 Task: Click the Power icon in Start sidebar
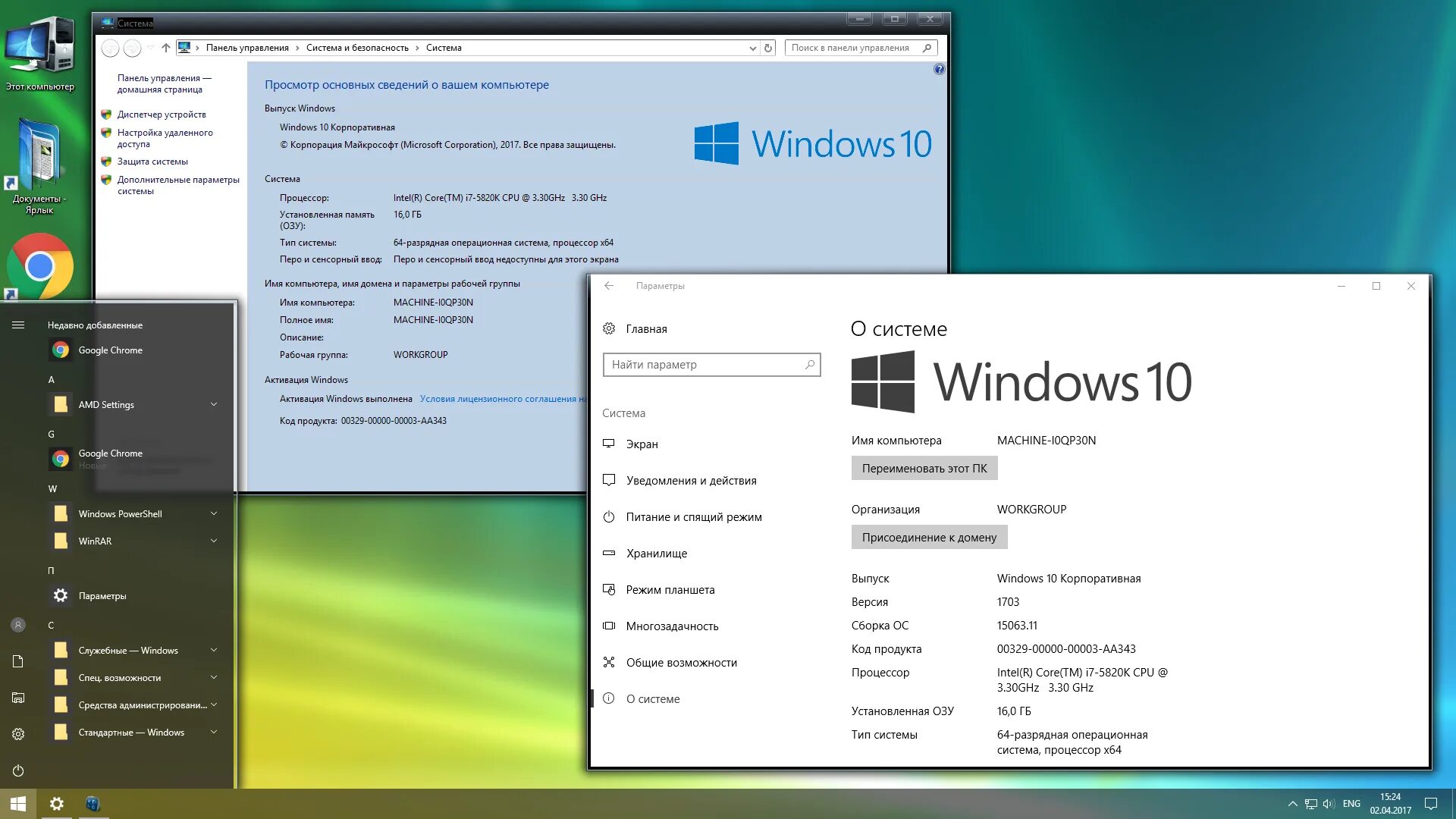(18, 770)
